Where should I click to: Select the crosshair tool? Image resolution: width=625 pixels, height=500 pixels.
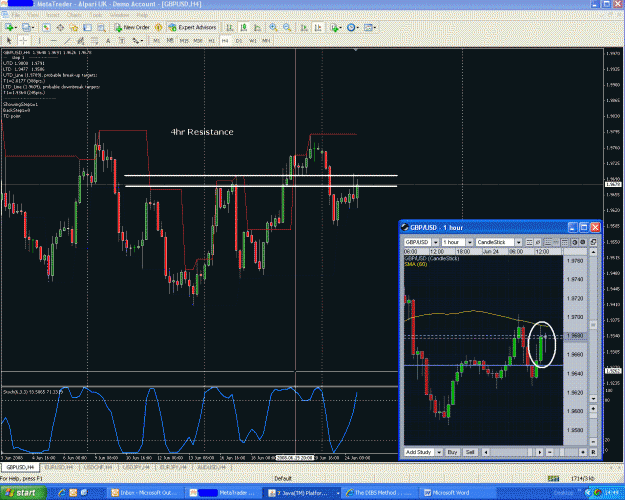pyautogui.click(x=23, y=40)
